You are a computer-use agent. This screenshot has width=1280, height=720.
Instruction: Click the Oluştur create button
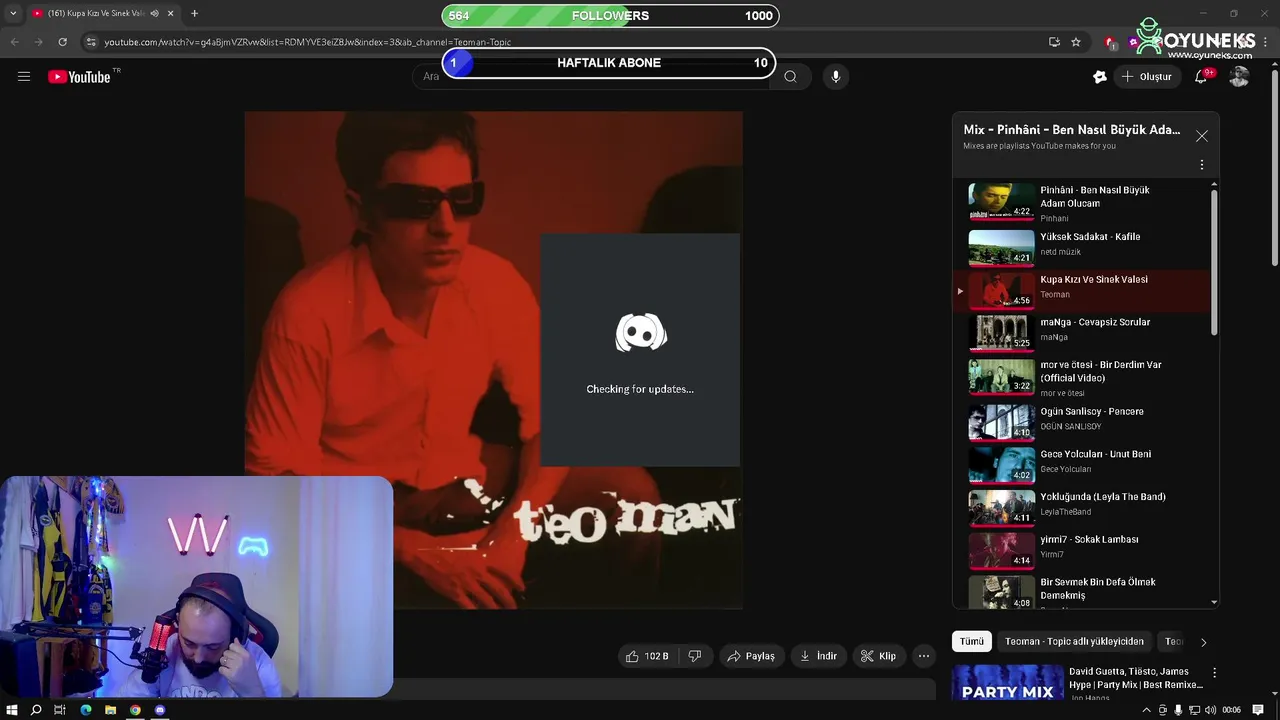coord(1146,77)
